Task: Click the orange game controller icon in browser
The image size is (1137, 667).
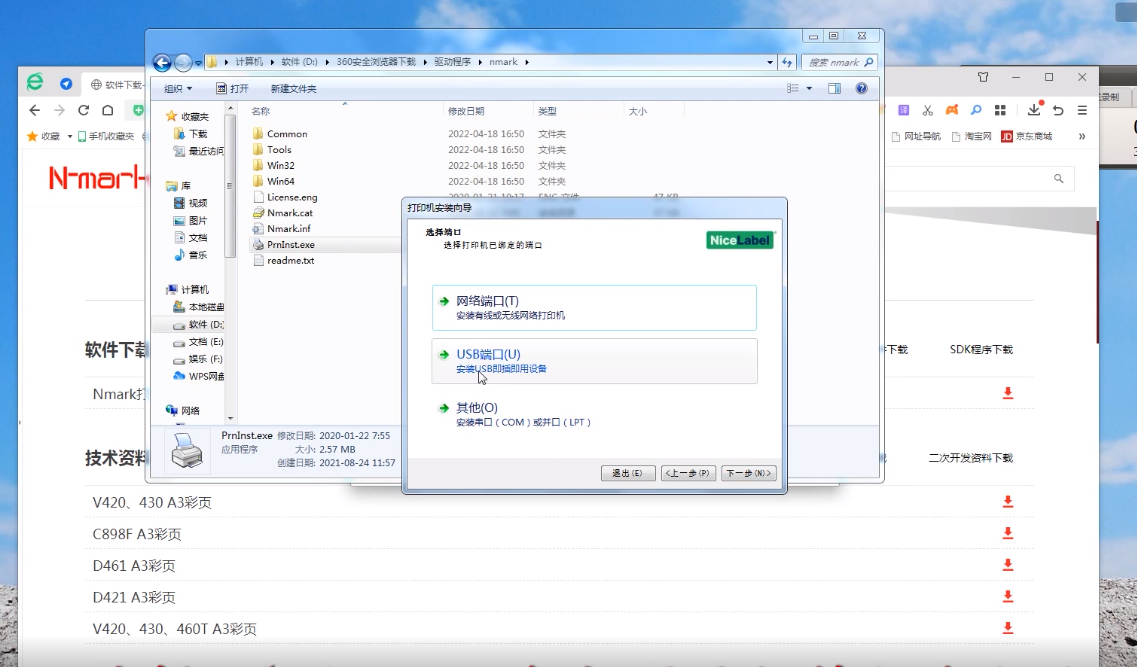Action: tap(952, 110)
